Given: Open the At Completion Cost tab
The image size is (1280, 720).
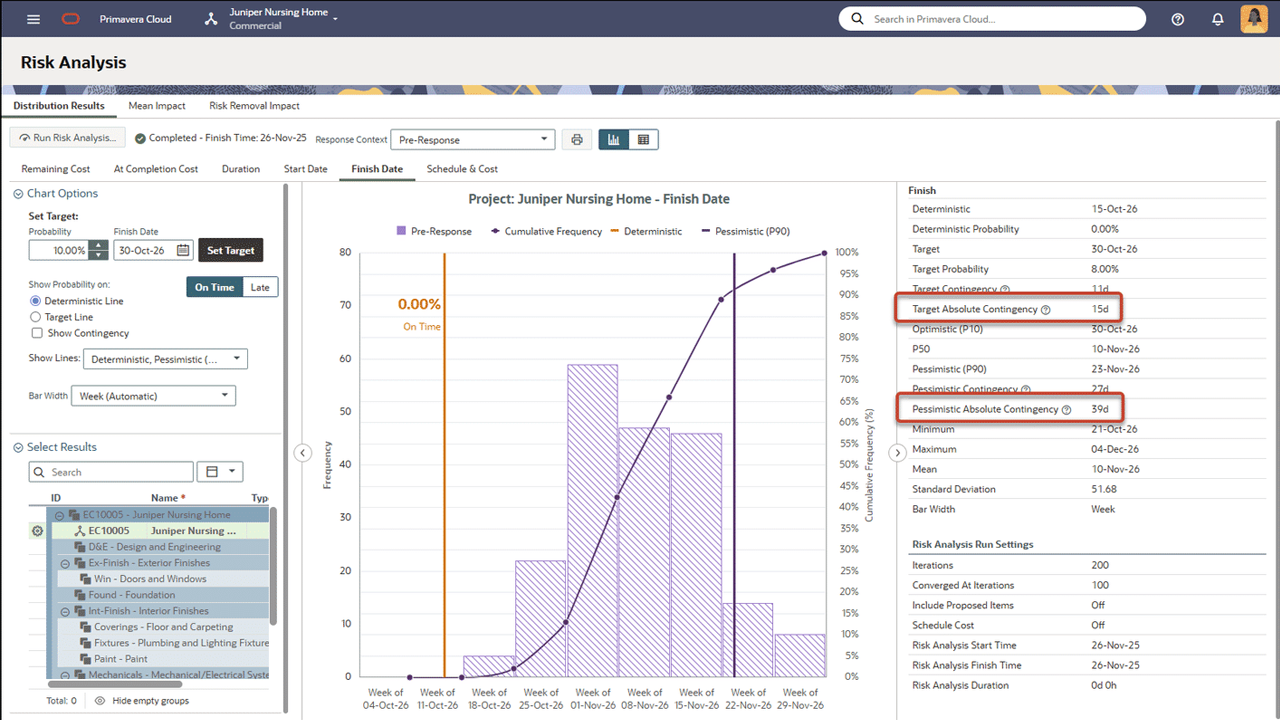Looking at the screenshot, I should 155,169.
